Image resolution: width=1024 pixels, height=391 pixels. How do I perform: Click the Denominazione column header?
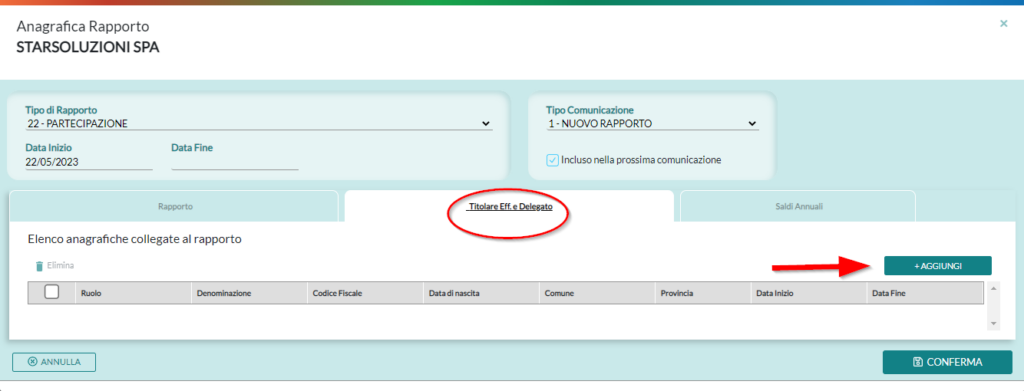click(249, 293)
